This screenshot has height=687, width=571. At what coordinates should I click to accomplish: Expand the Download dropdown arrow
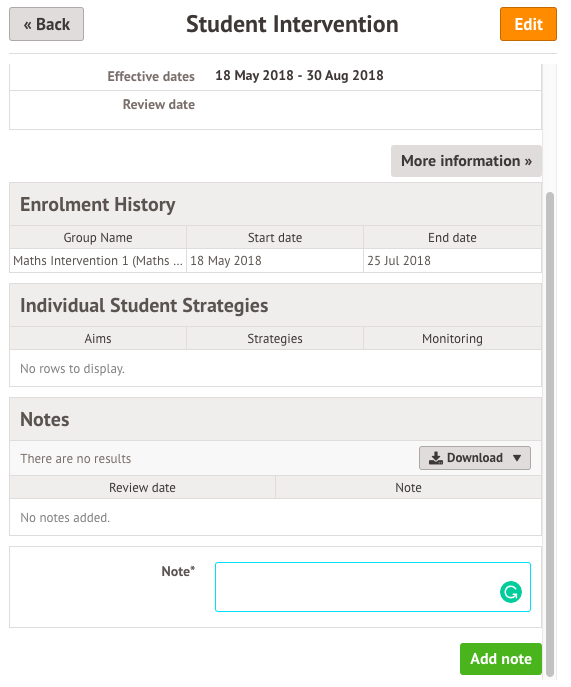(x=517, y=458)
